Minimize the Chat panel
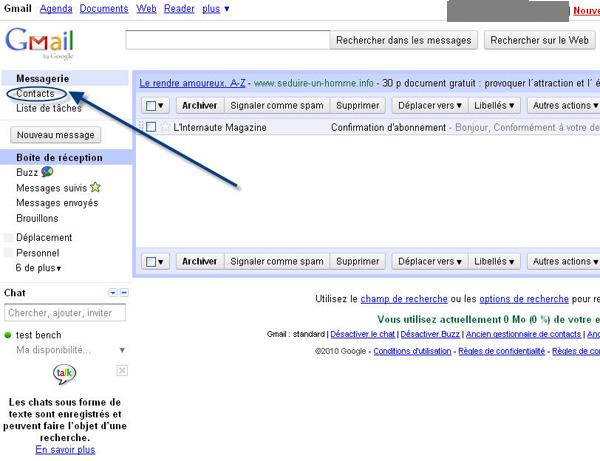Viewport: 600px width, 461px height. coord(124,293)
